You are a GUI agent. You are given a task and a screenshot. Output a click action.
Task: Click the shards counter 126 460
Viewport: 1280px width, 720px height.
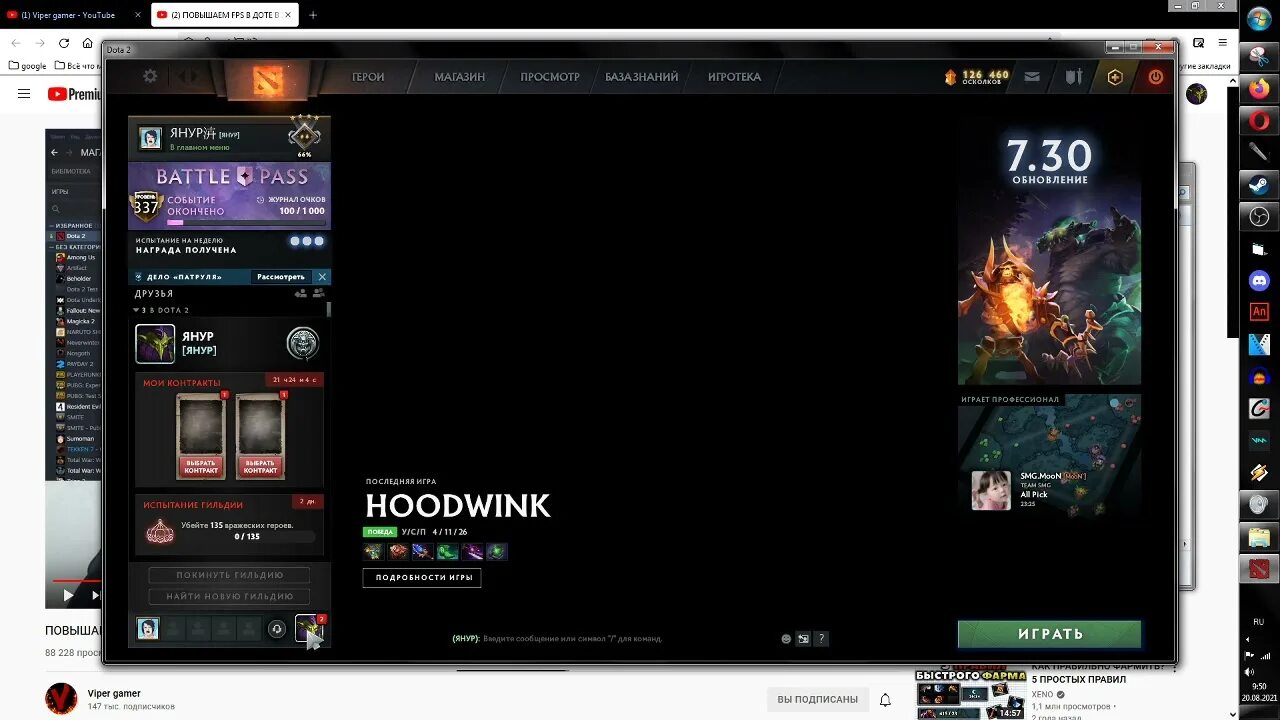[977, 77]
